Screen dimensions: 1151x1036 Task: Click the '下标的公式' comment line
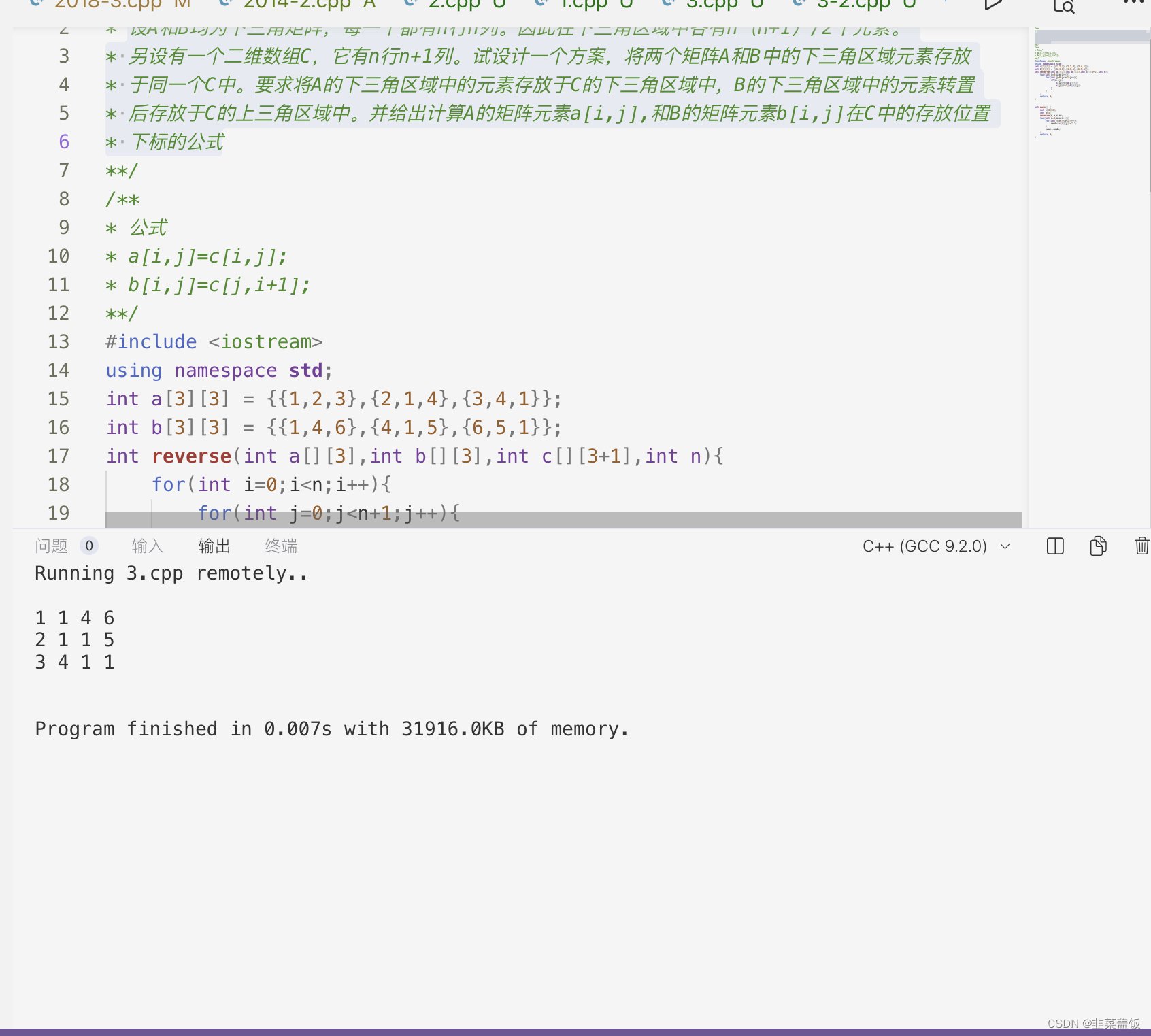click(165, 142)
